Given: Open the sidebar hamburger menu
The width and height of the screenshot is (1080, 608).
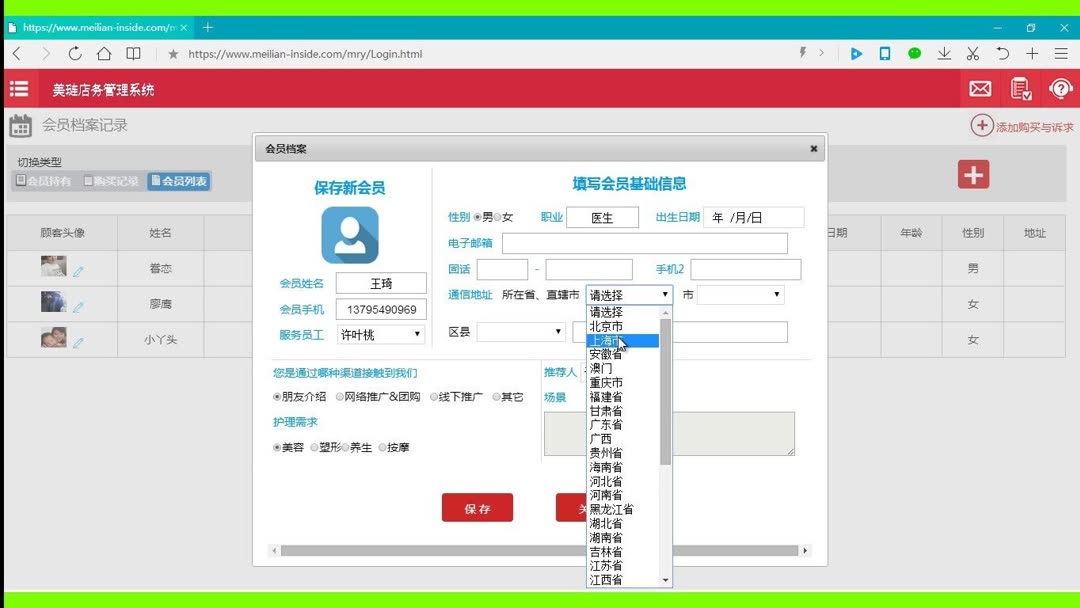Looking at the screenshot, I should click(x=18, y=89).
